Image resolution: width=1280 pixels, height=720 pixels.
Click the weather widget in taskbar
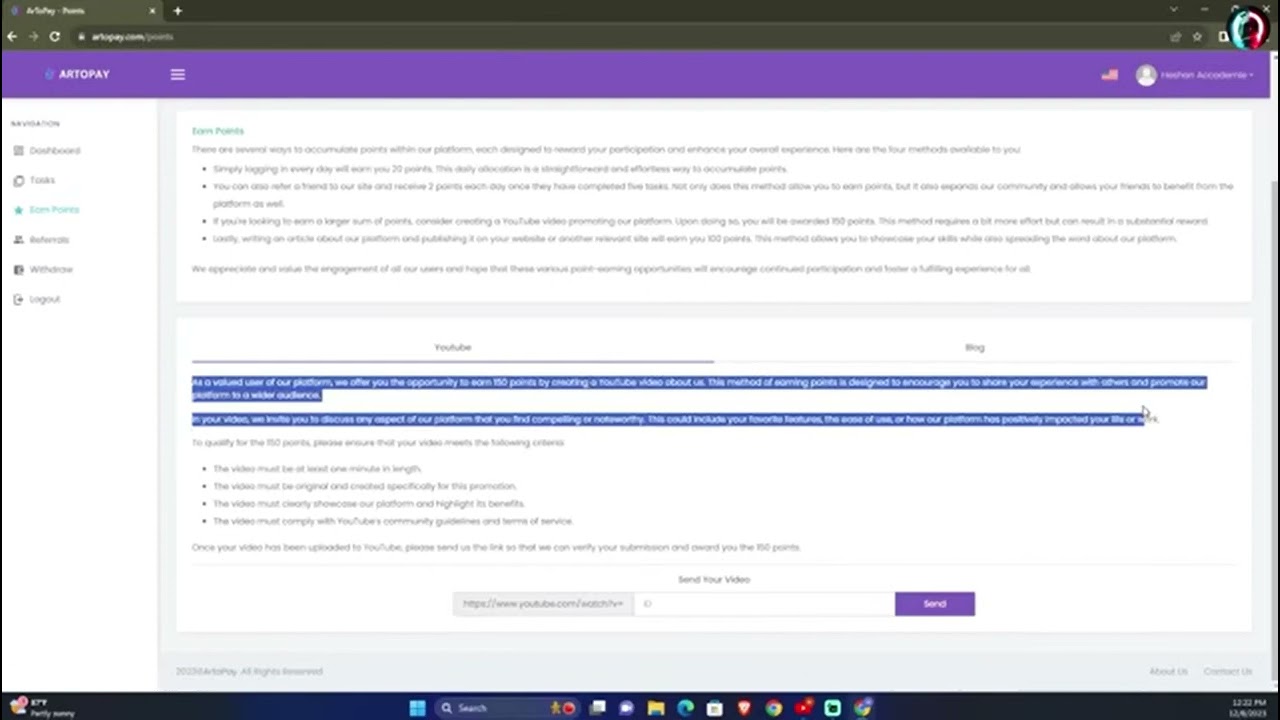coord(40,708)
